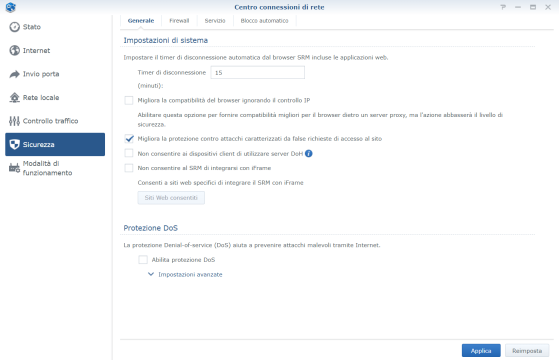Viewport: 559px width, 360px height.
Task: Click the Timer di disconnessione field
Action: tap(257, 73)
